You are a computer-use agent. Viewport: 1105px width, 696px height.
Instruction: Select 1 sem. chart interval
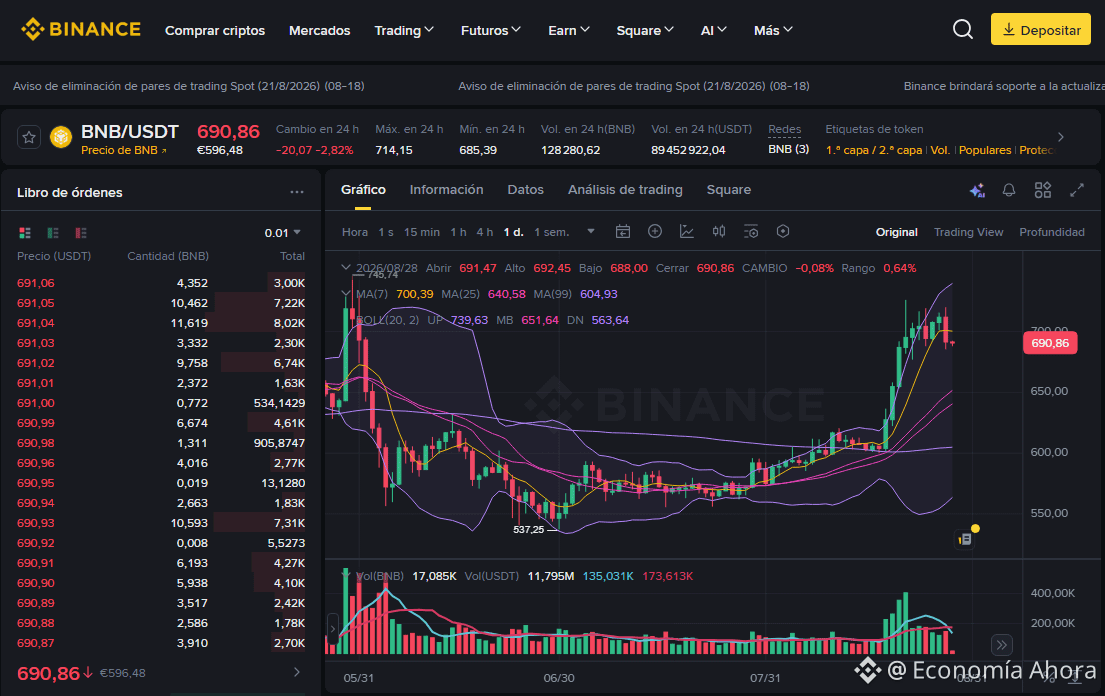coord(551,232)
